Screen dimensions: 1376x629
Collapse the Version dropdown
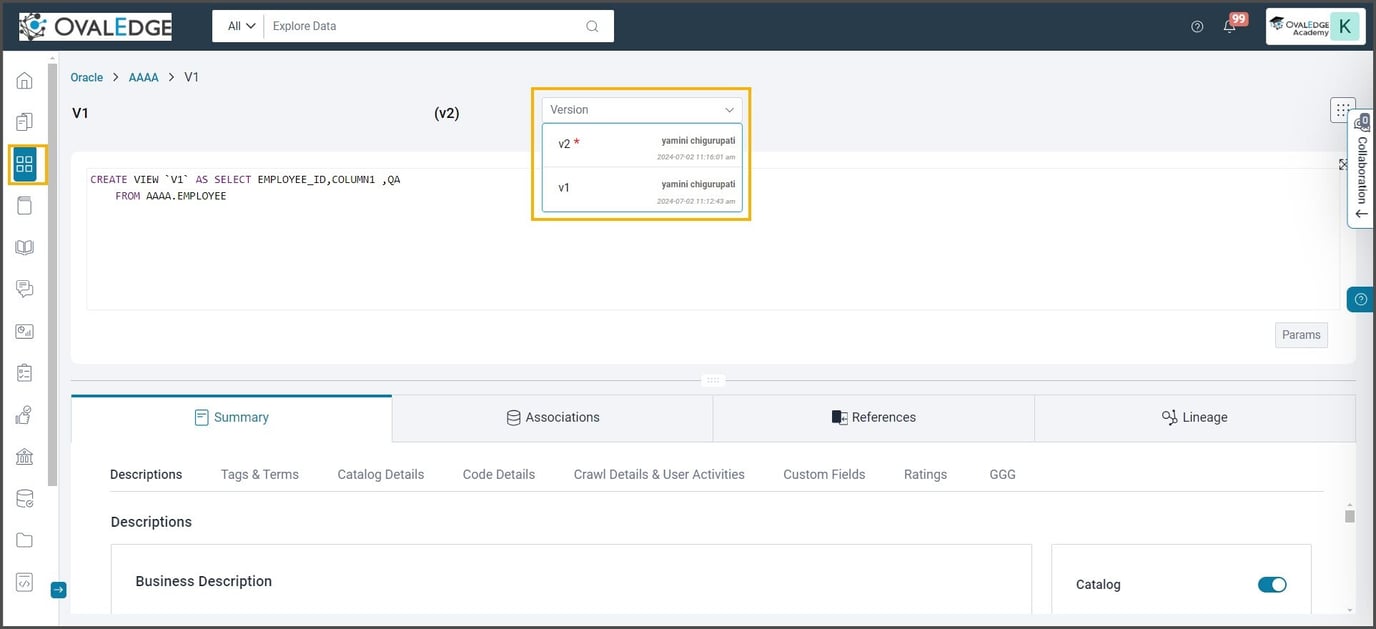click(642, 110)
